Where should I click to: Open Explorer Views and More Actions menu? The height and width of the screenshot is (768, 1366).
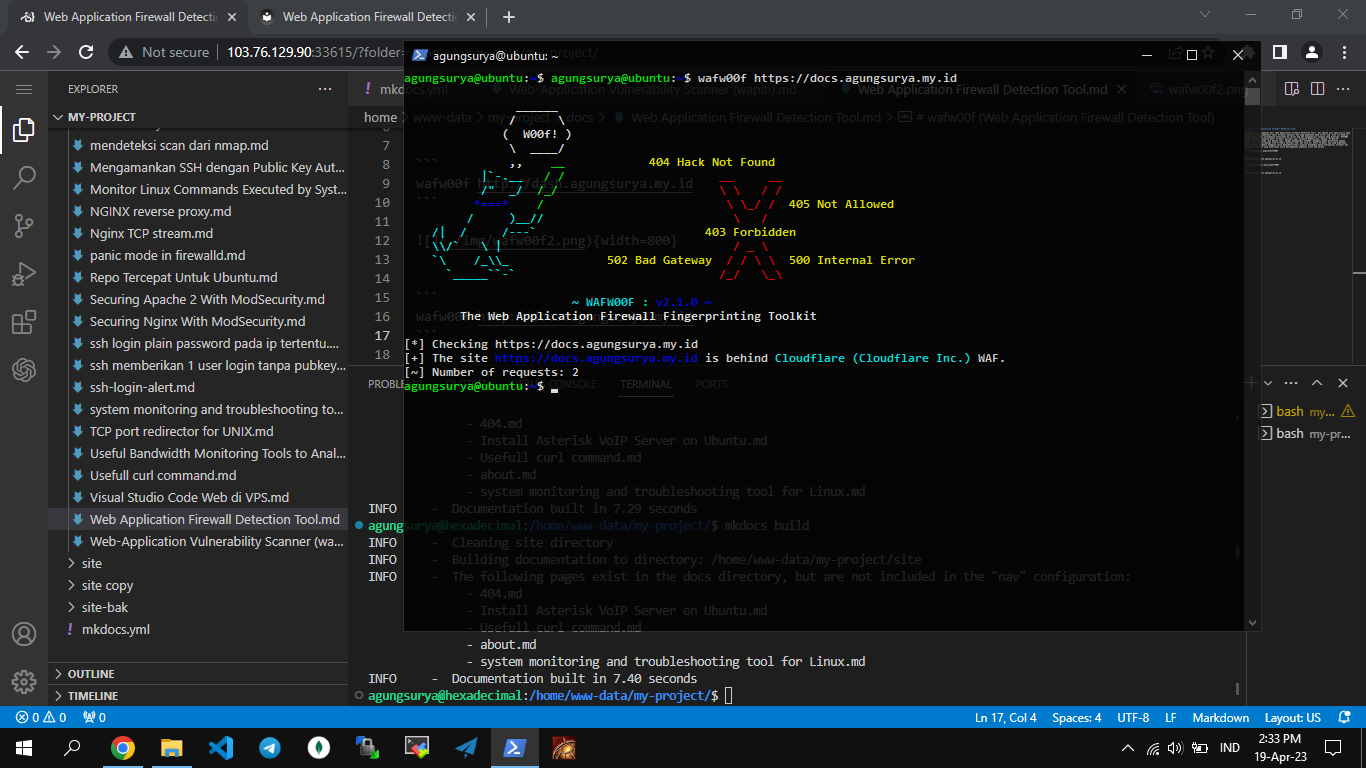tap(325, 89)
